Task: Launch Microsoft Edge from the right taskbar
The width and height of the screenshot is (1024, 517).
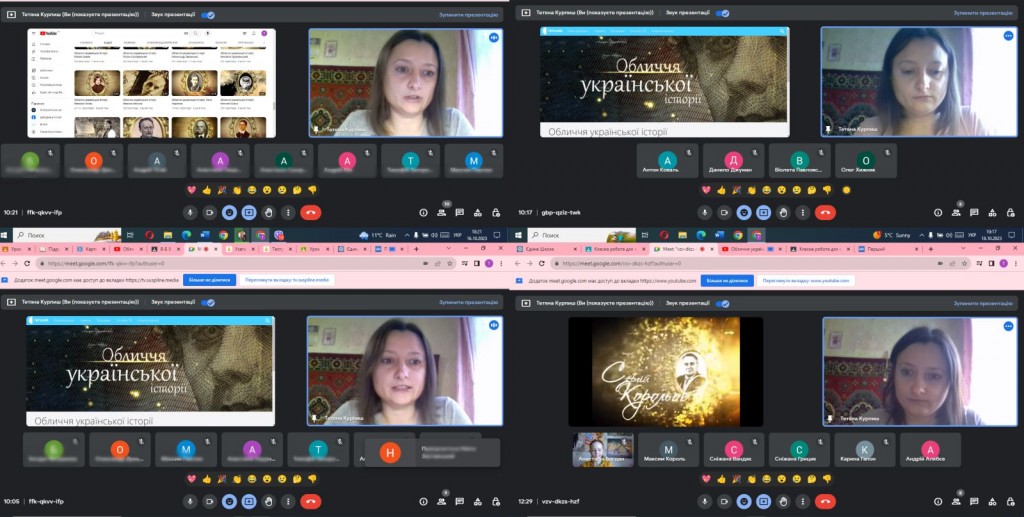Action: (x=701, y=235)
